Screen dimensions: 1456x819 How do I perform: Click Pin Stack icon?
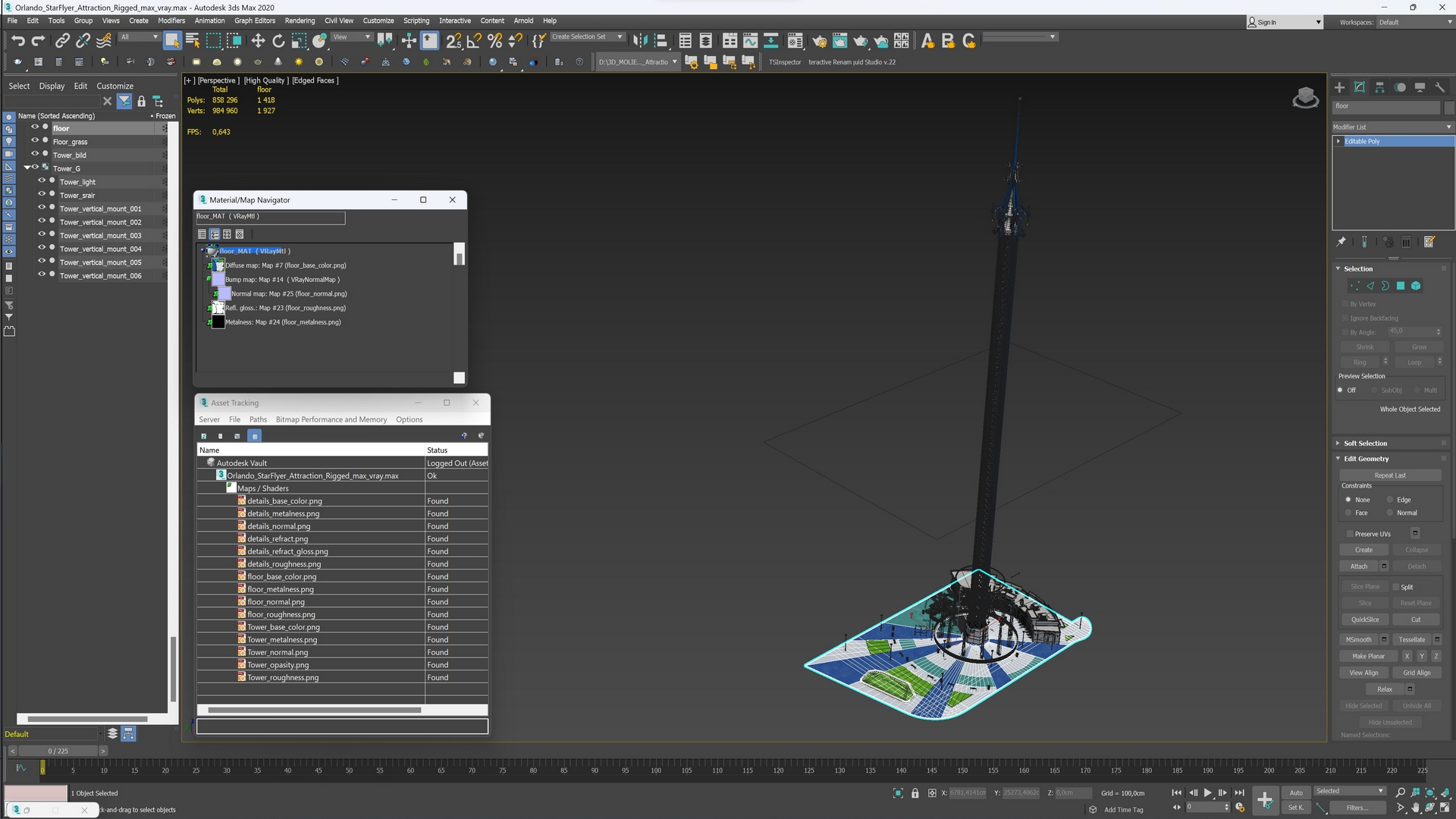1341,242
